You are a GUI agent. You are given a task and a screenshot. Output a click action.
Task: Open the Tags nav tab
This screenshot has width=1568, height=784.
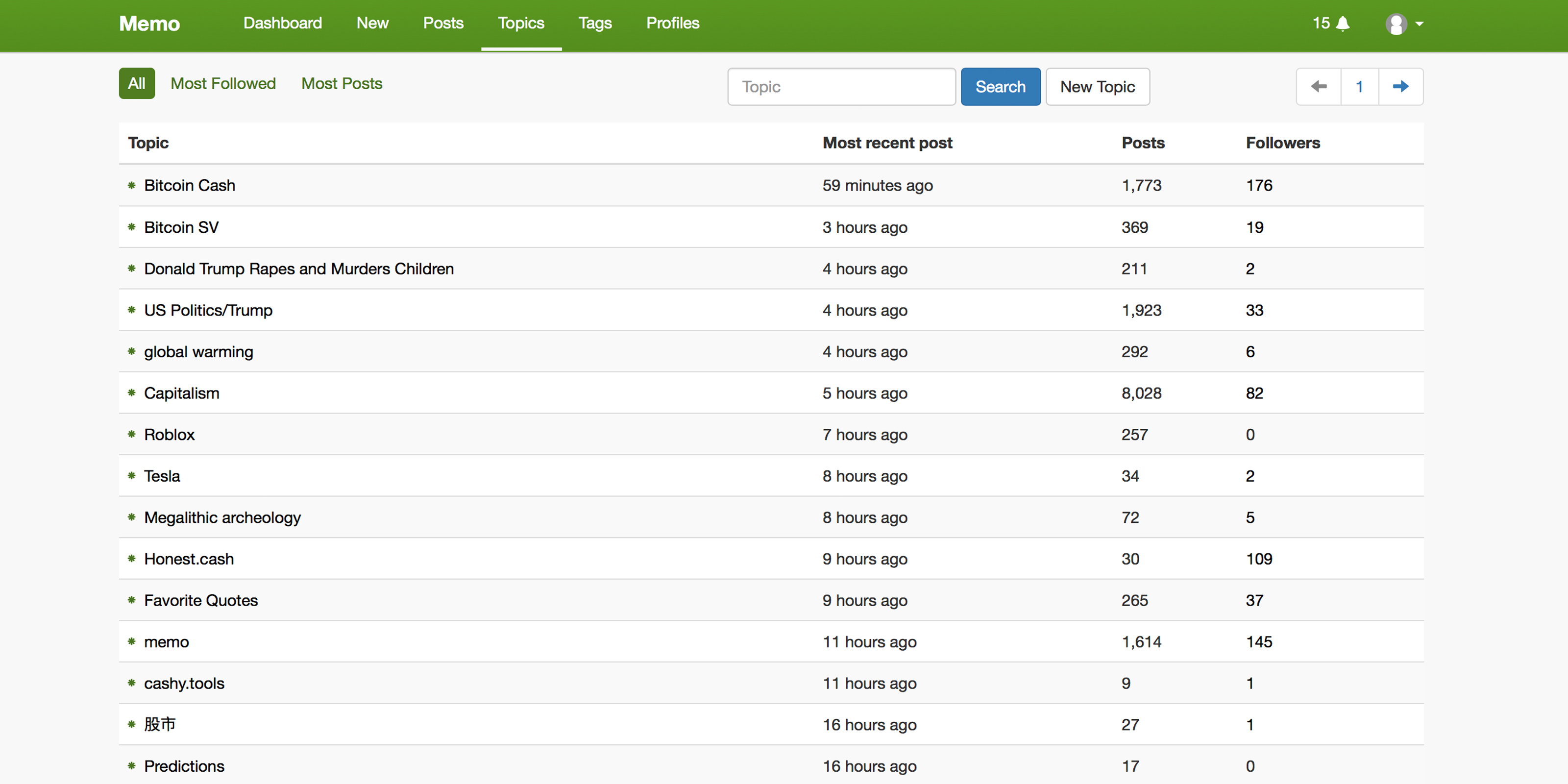tap(595, 23)
